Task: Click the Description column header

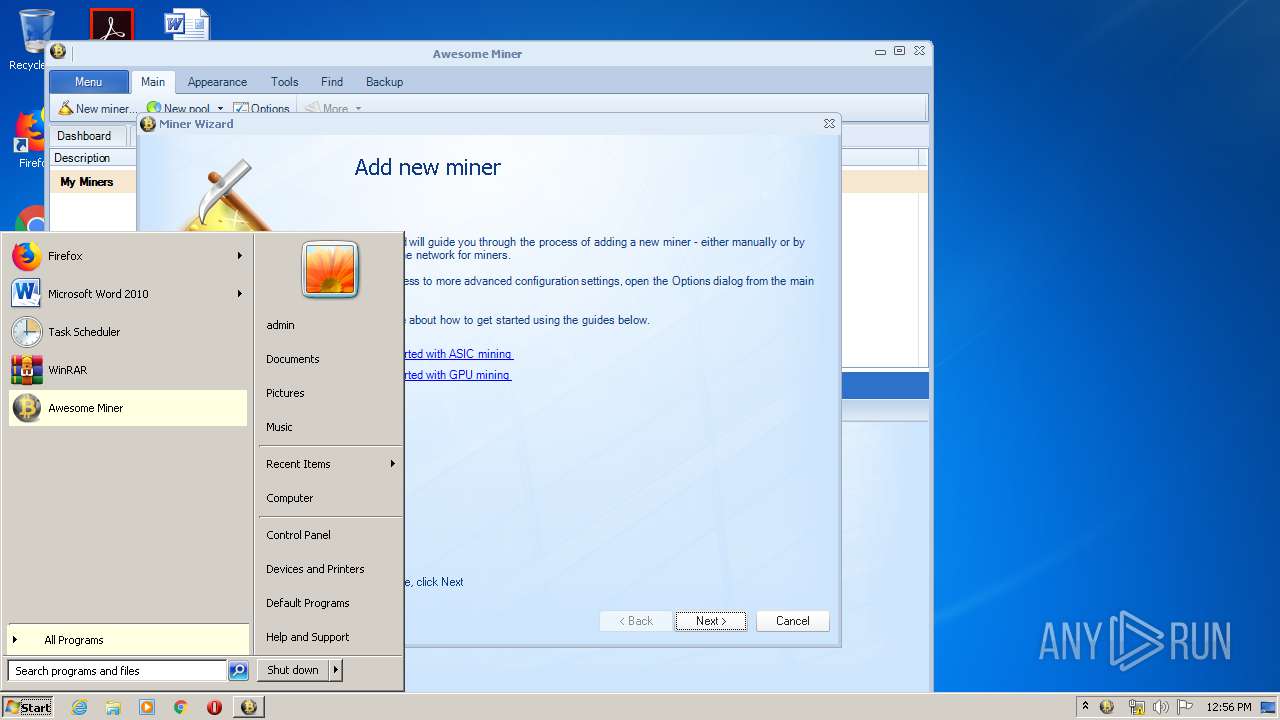Action: click(92, 158)
